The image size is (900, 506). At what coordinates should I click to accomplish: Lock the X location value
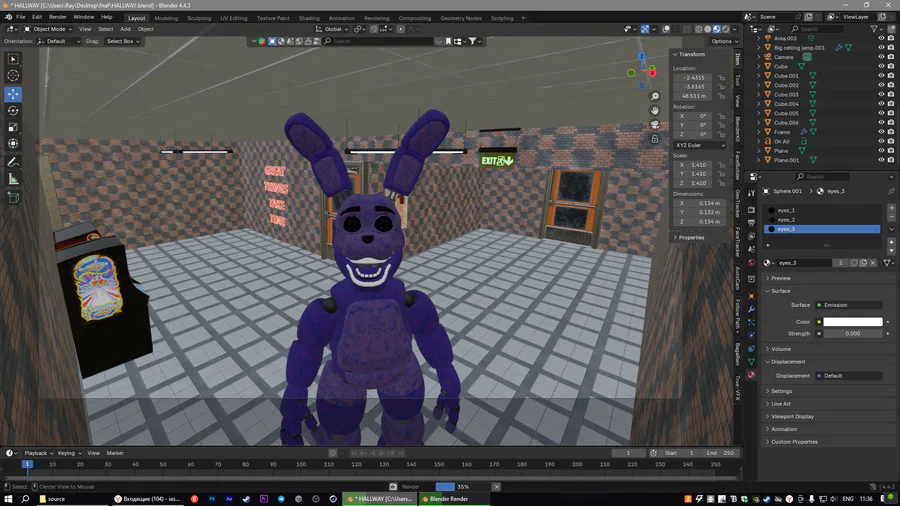pyautogui.click(x=721, y=77)
